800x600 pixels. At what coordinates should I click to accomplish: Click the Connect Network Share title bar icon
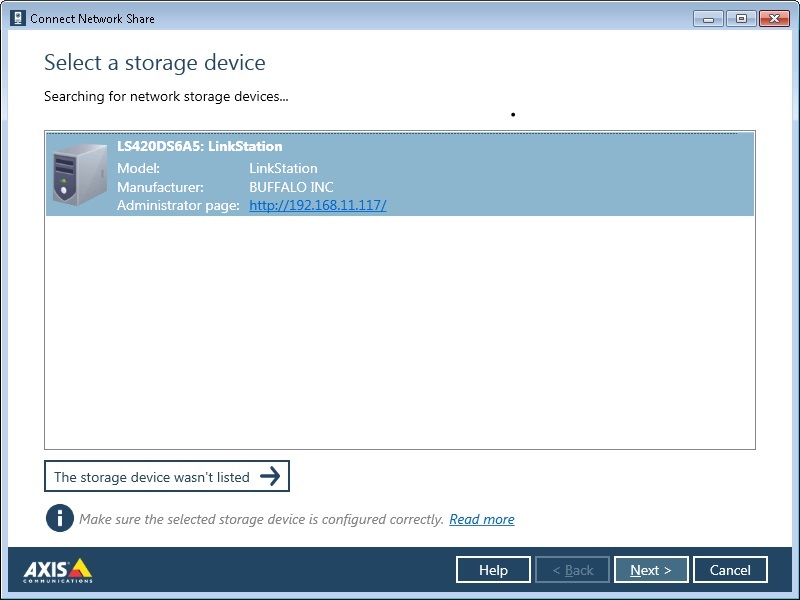coord(17,18)
